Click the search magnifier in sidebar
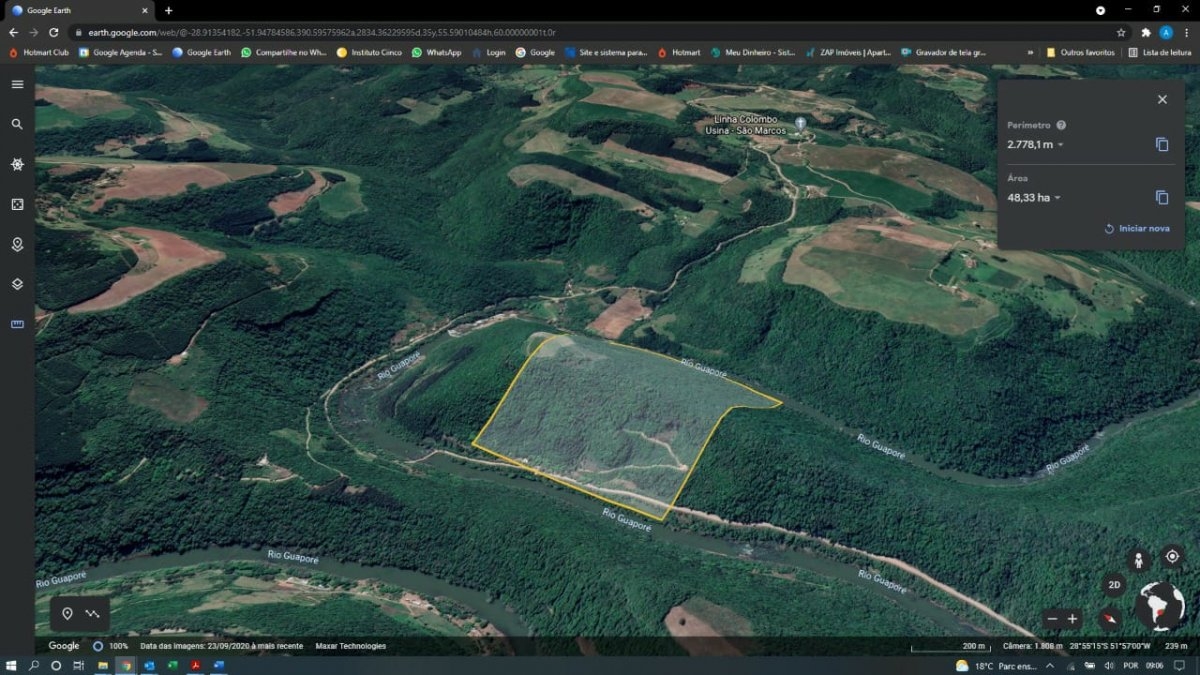The height and width of the screenshot is (675, 1200). 17,124
